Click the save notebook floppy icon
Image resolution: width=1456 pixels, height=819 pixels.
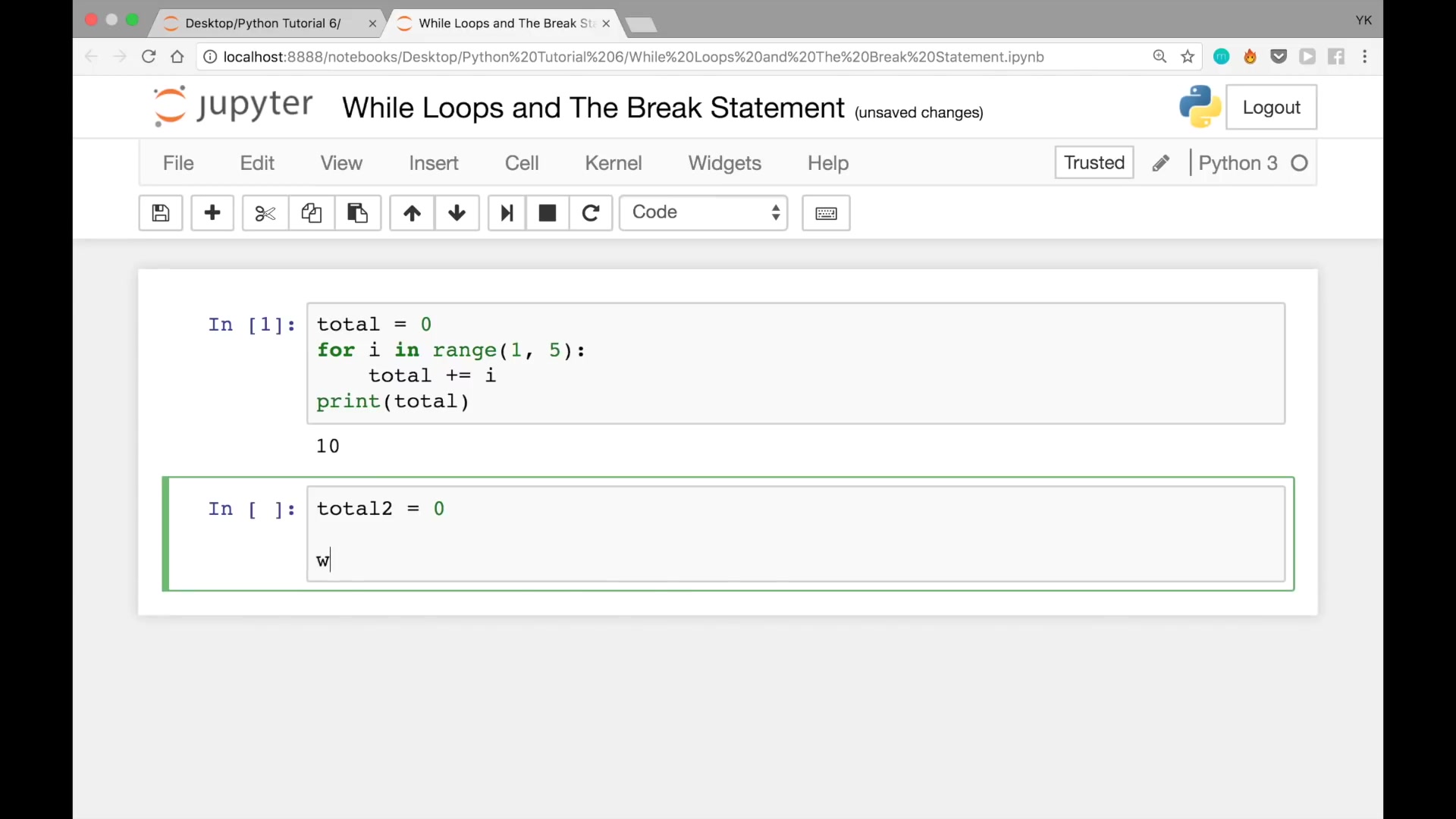pos(160,213)
